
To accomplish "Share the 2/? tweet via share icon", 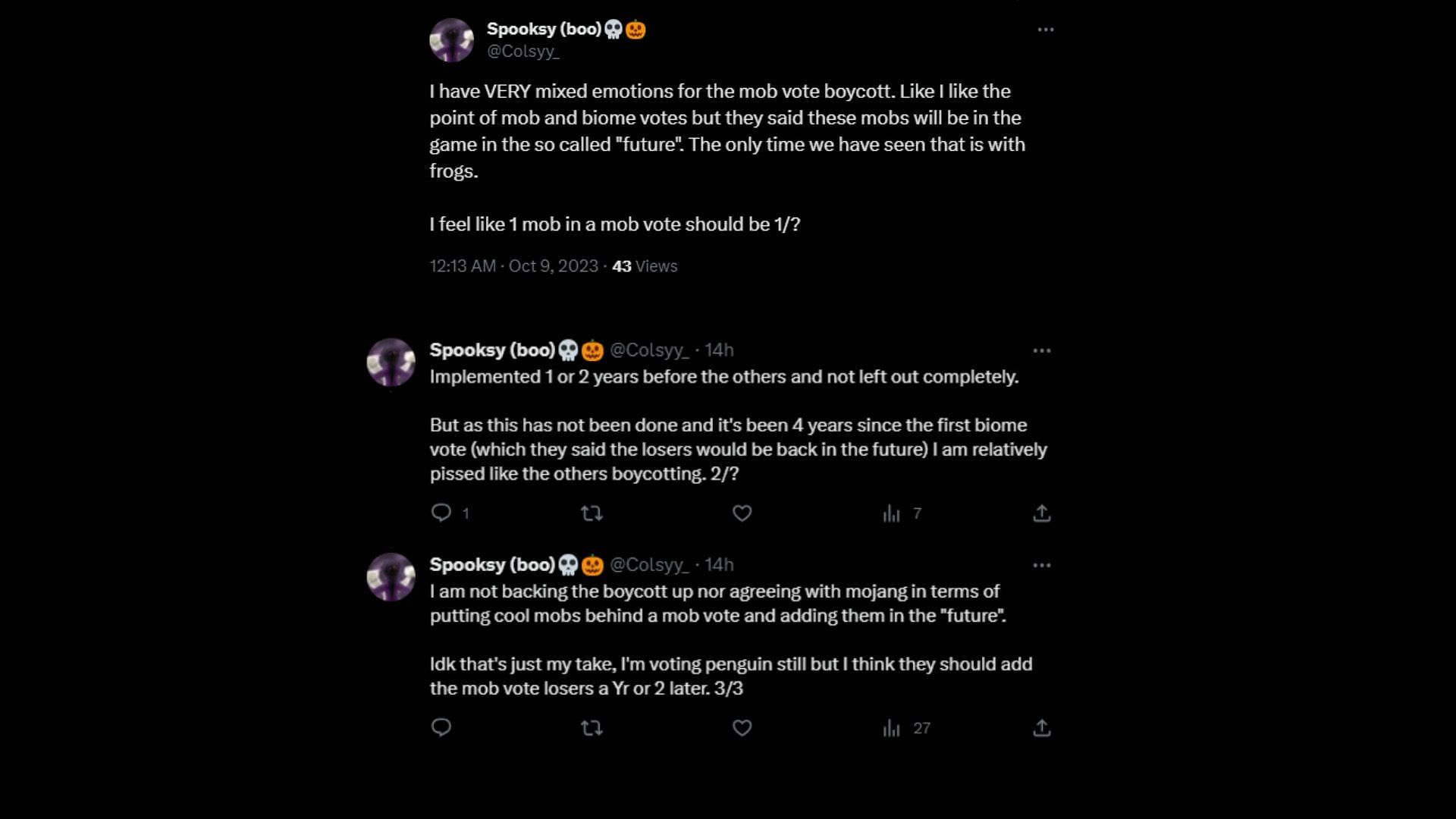I will (x=1041, y=513).
